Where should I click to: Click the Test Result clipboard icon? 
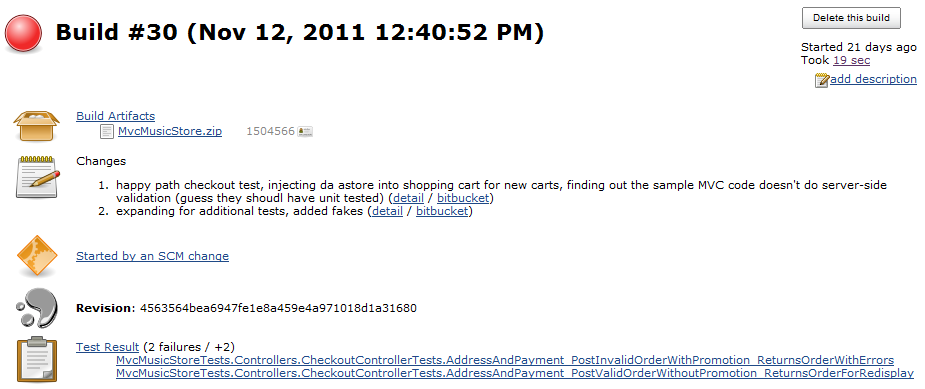click(x=37, y=359)
